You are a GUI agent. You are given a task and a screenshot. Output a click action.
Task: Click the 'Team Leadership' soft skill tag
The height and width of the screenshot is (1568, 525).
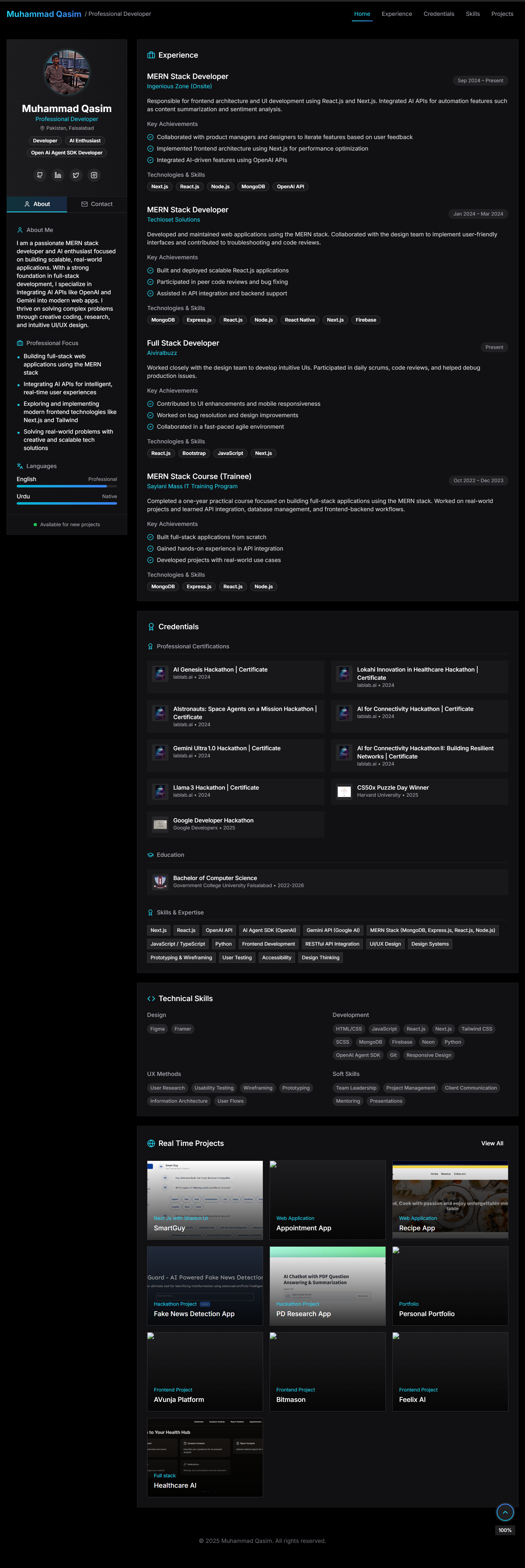(356, 1088)
